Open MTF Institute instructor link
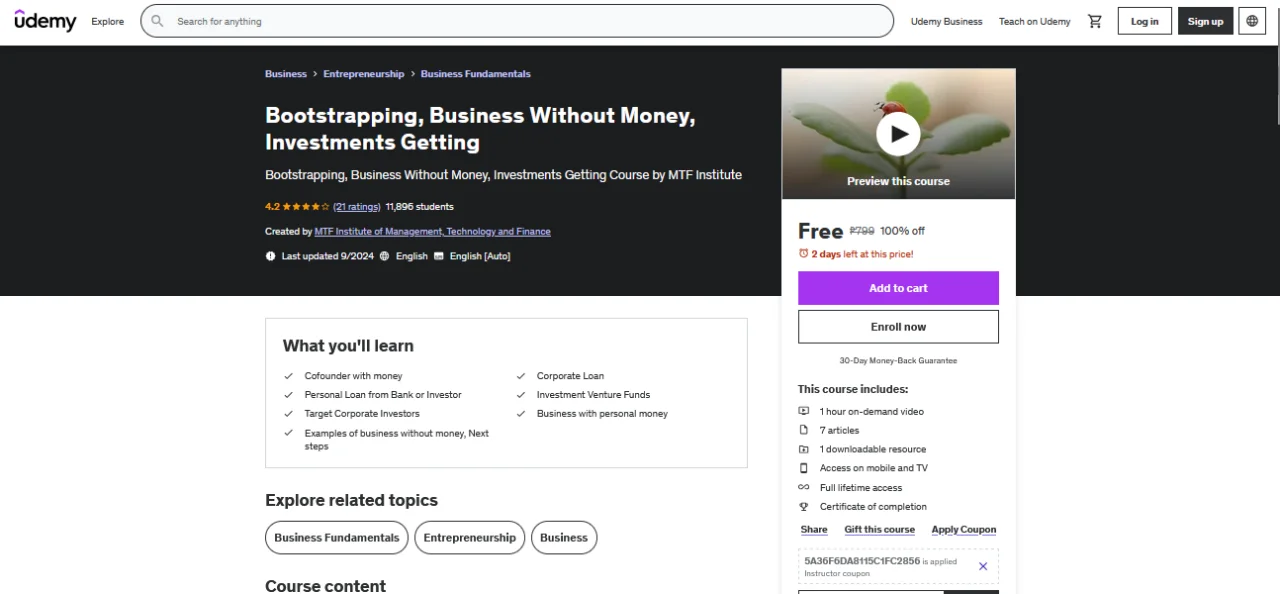The width and height of the screenshot is (1280, 594). pos(432,231)
